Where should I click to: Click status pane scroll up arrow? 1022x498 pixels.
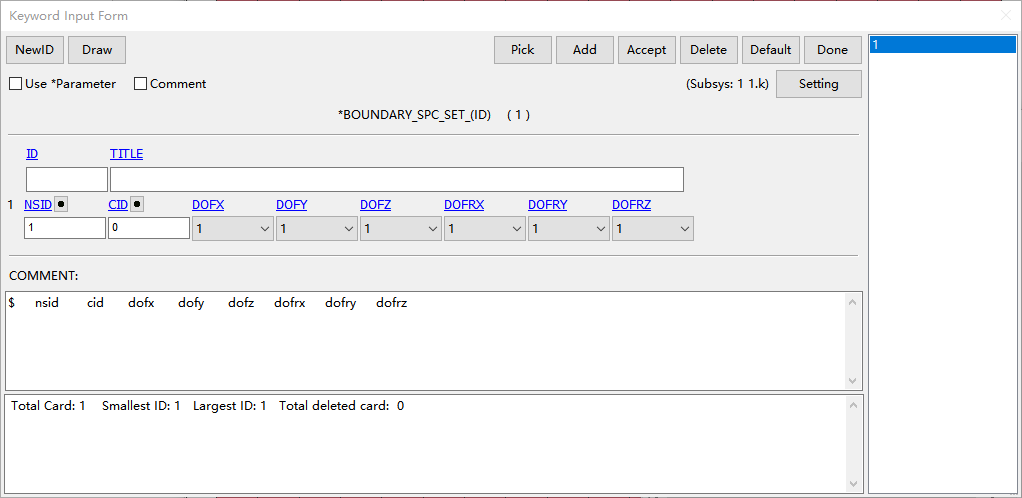[853, 405]
